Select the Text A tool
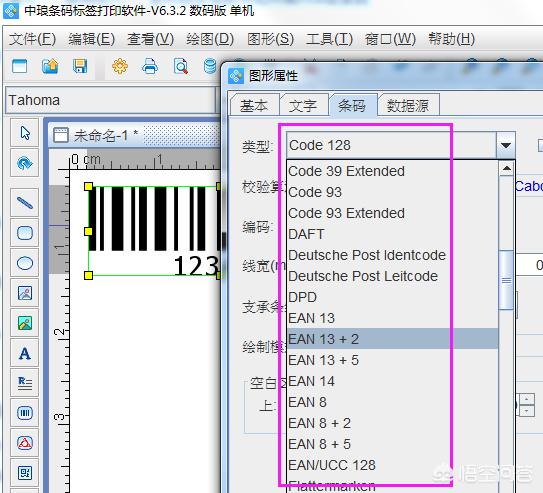The image size is (543, 493). coord(25,353)
